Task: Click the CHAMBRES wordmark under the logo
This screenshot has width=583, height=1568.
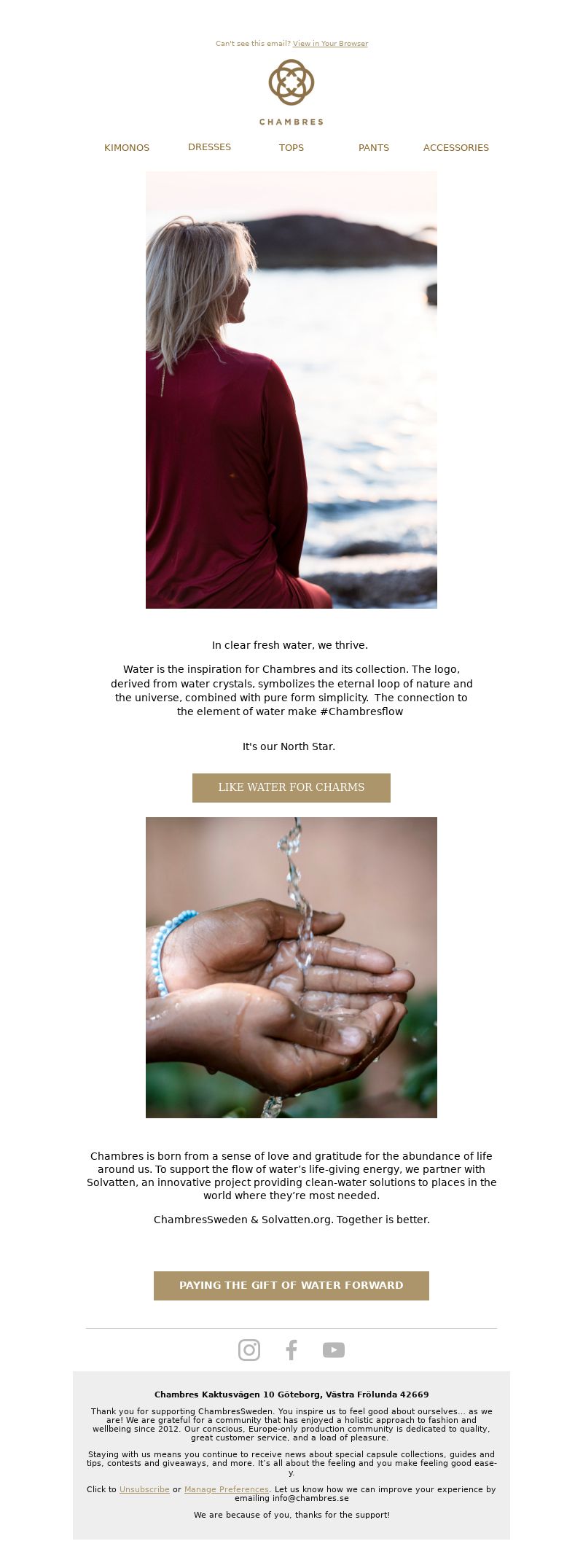Action: 291,122
